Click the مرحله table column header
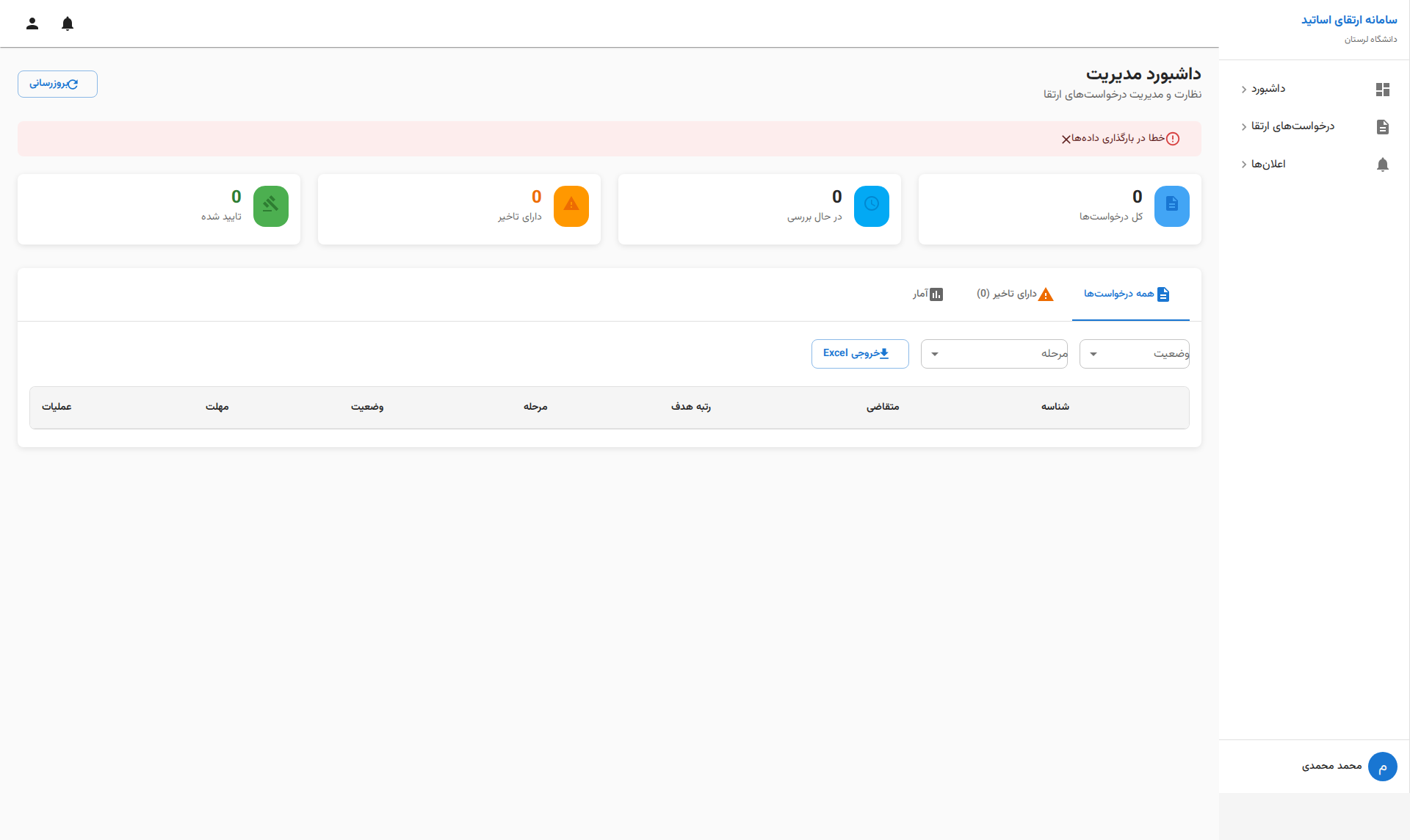The height and width of the screenshot is (840, 1410). (x=535, y=407)
